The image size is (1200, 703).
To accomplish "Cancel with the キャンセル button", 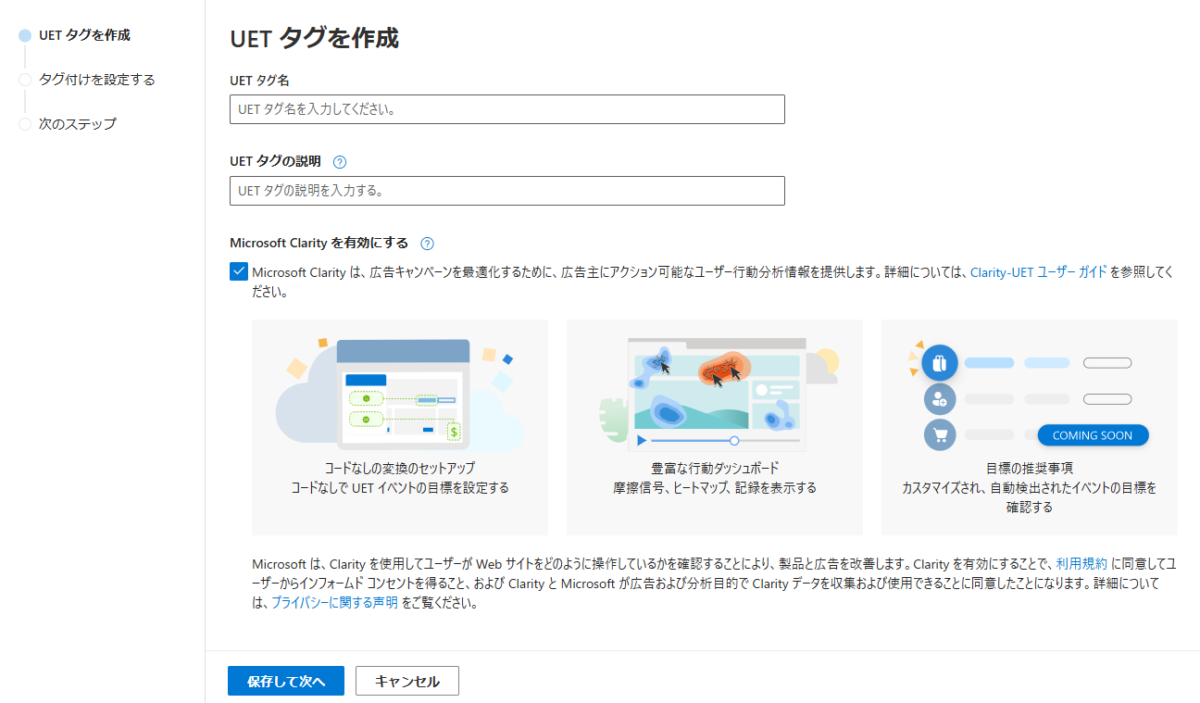I will coord(407,681).
